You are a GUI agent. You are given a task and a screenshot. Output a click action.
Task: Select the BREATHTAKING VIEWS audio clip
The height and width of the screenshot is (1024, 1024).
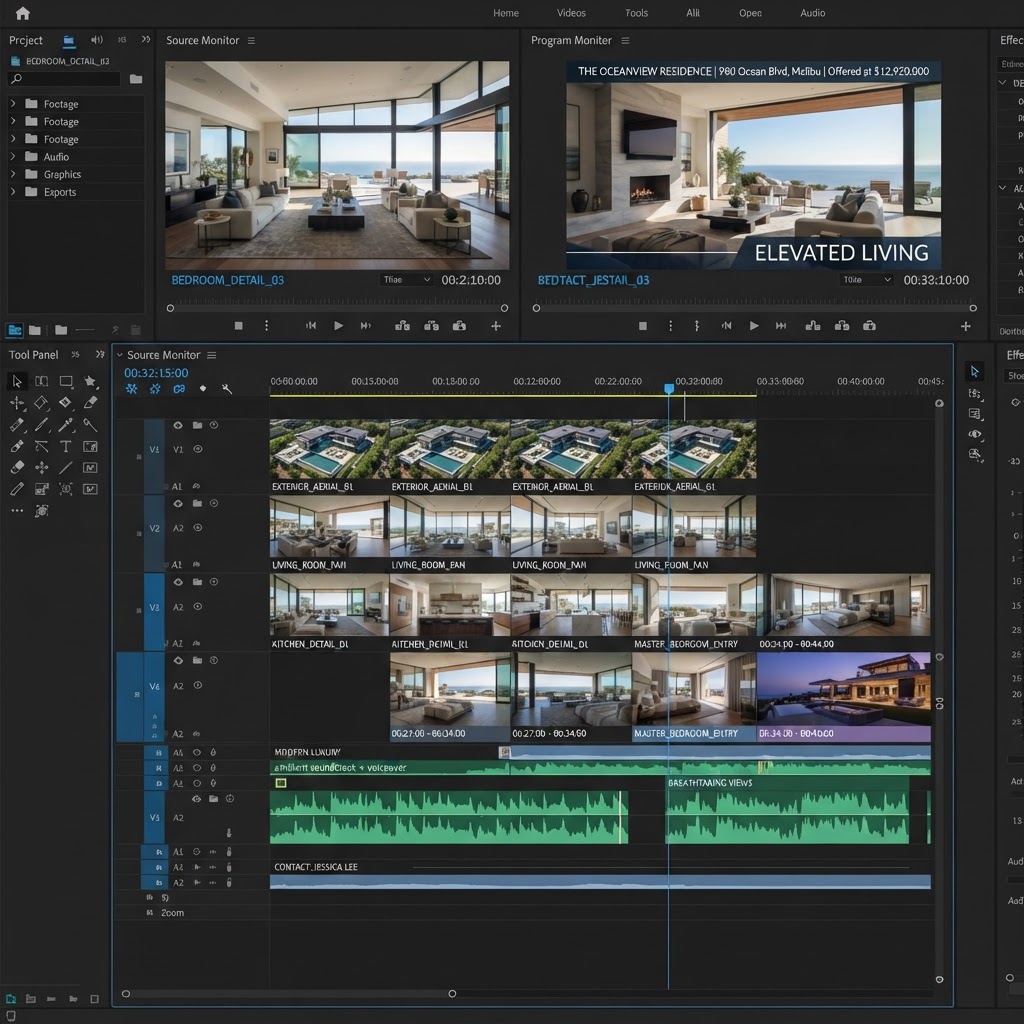[x=787, y=810]
